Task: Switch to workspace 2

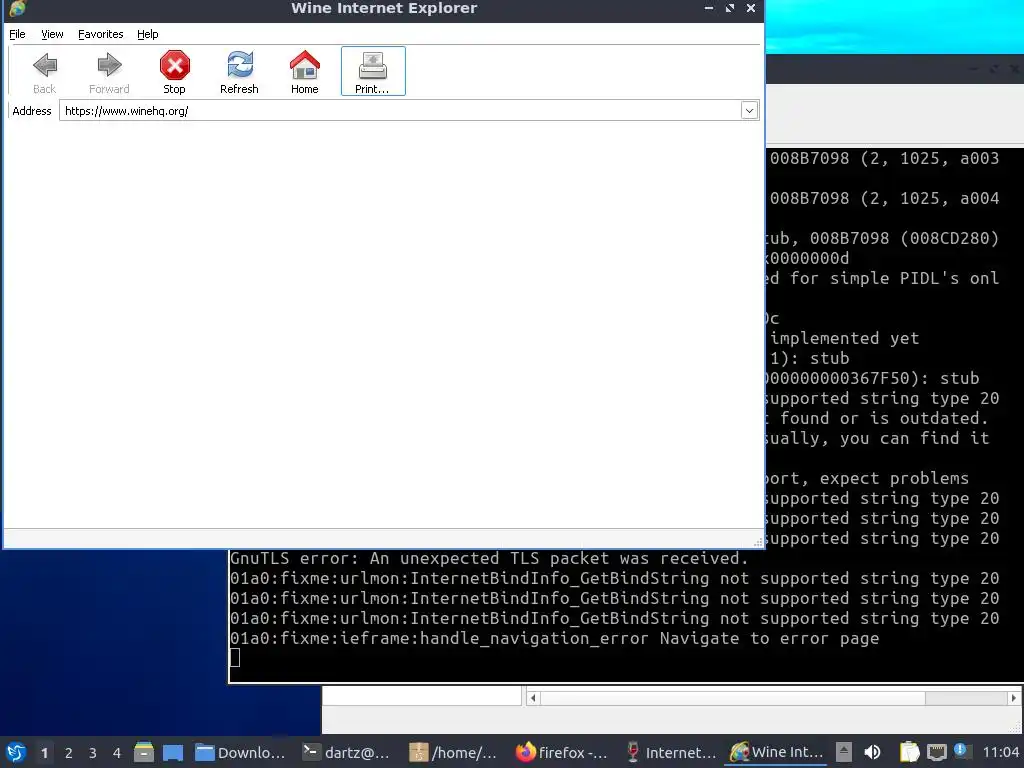Action: (x=69, y=753)
